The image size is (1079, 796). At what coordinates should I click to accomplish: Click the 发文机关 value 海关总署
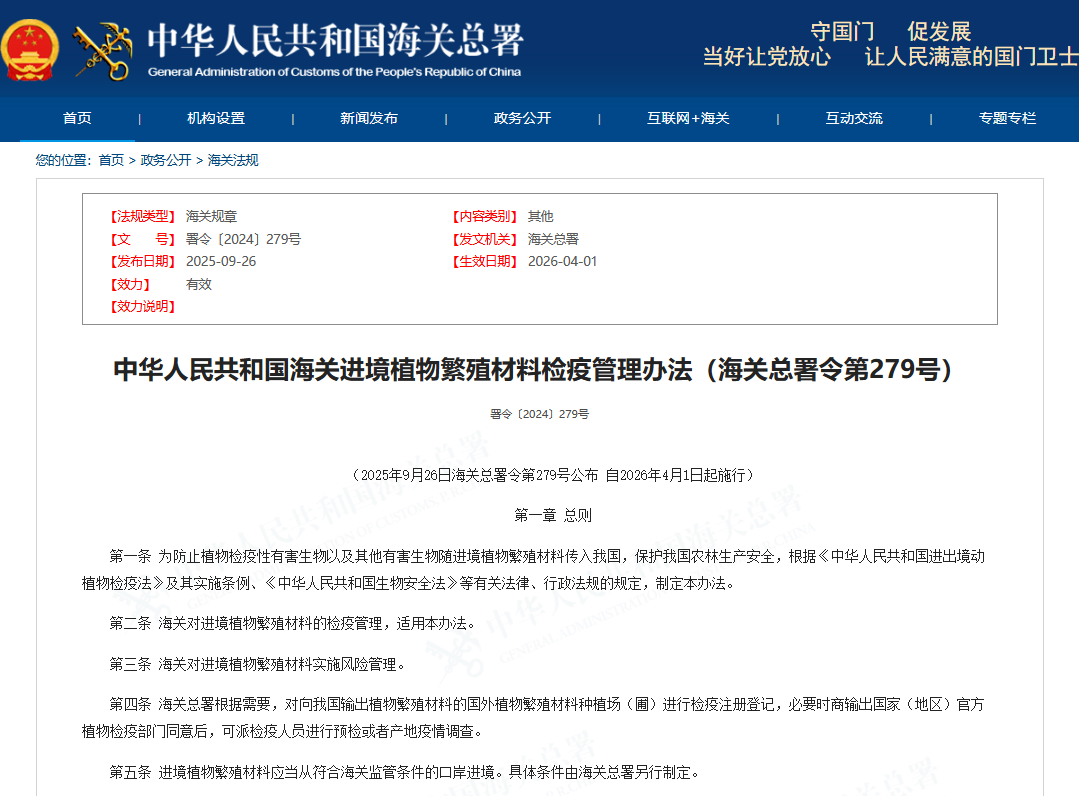point(553,239)
